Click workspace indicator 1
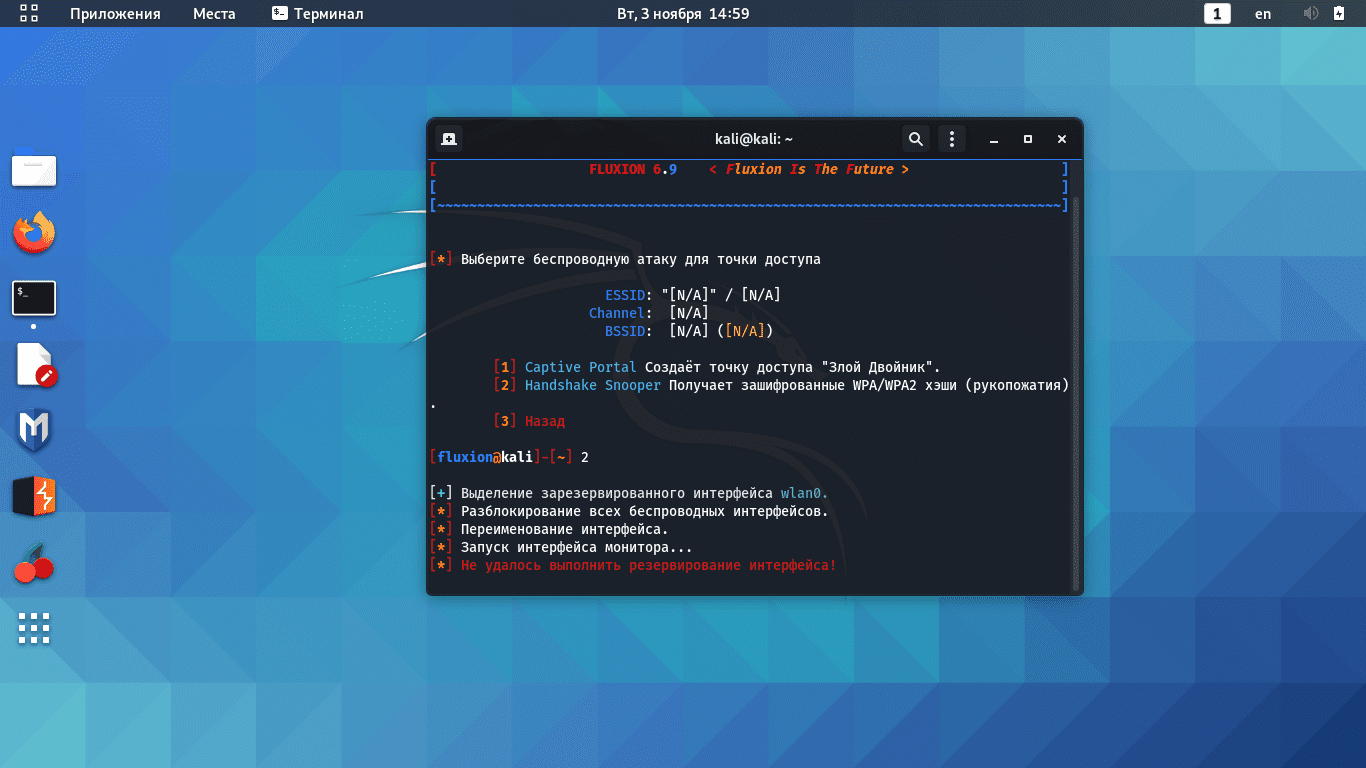 point(1217,13)
